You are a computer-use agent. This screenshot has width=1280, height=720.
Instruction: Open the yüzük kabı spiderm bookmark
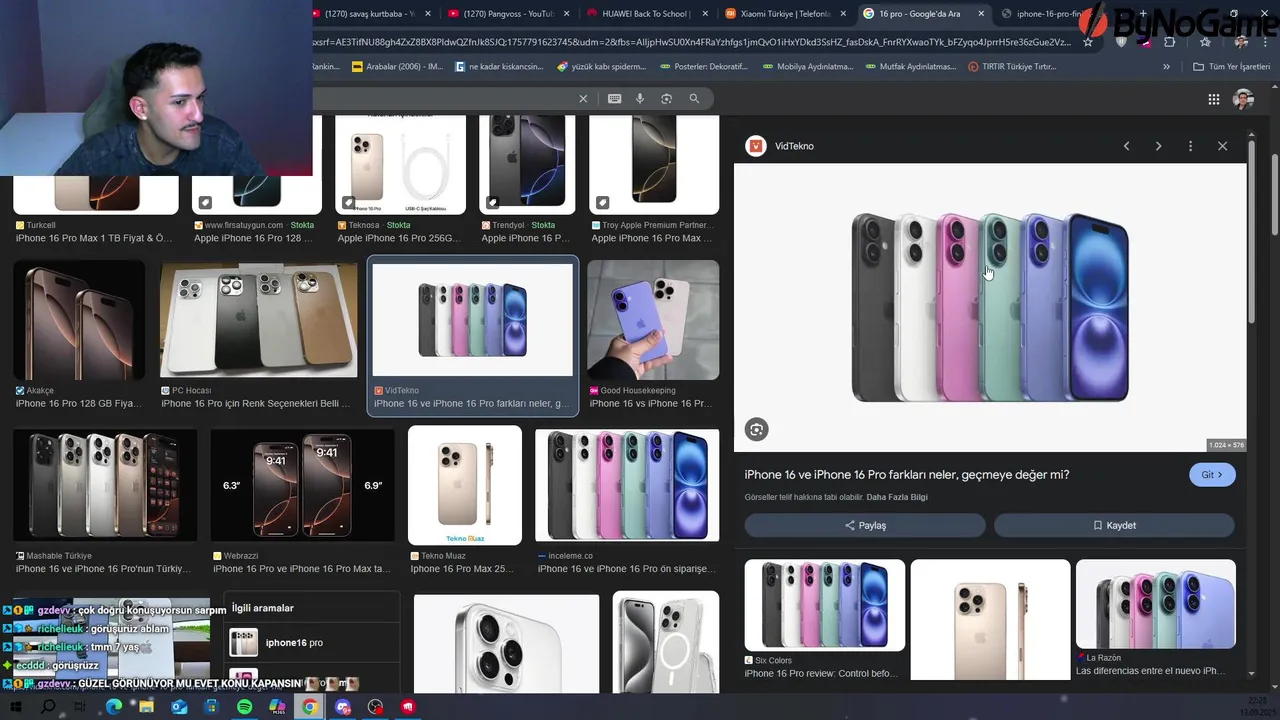tap(602, 67)
